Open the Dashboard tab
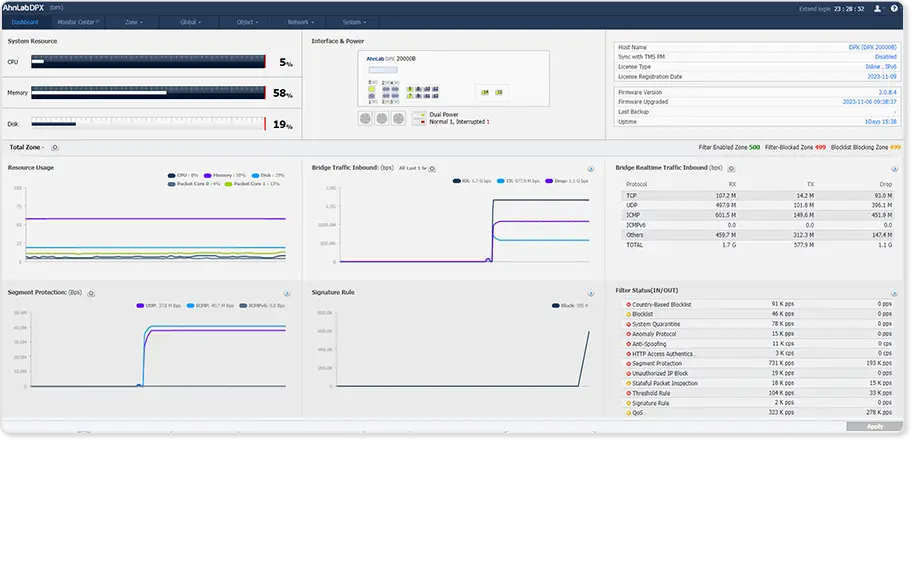 click(25, 22)
